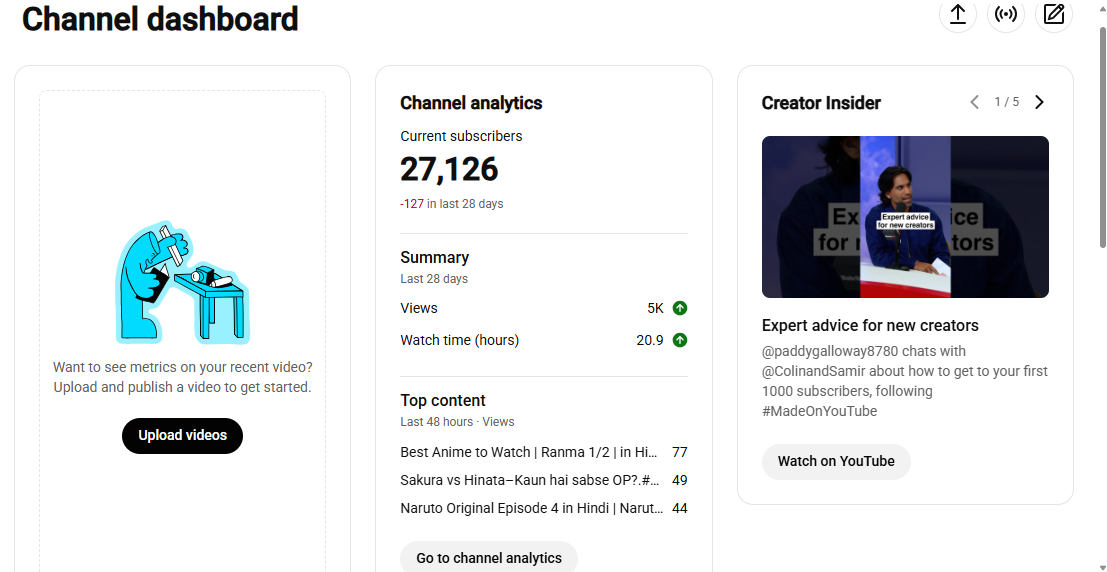Viewport: 1107px width, 572px height.
Task: Click the Summary heading
Action: click(434, 257)
